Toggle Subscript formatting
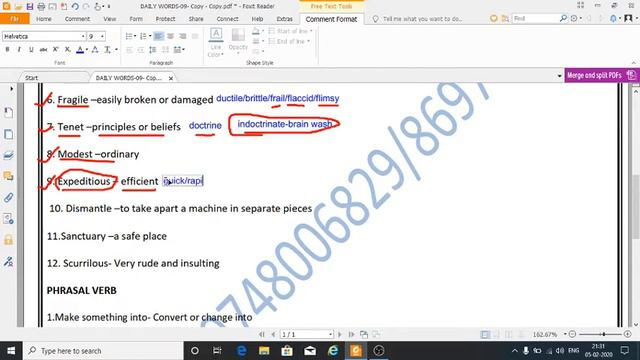The height and width of the screenshot is (360, 640). click(x=68, y=50)
